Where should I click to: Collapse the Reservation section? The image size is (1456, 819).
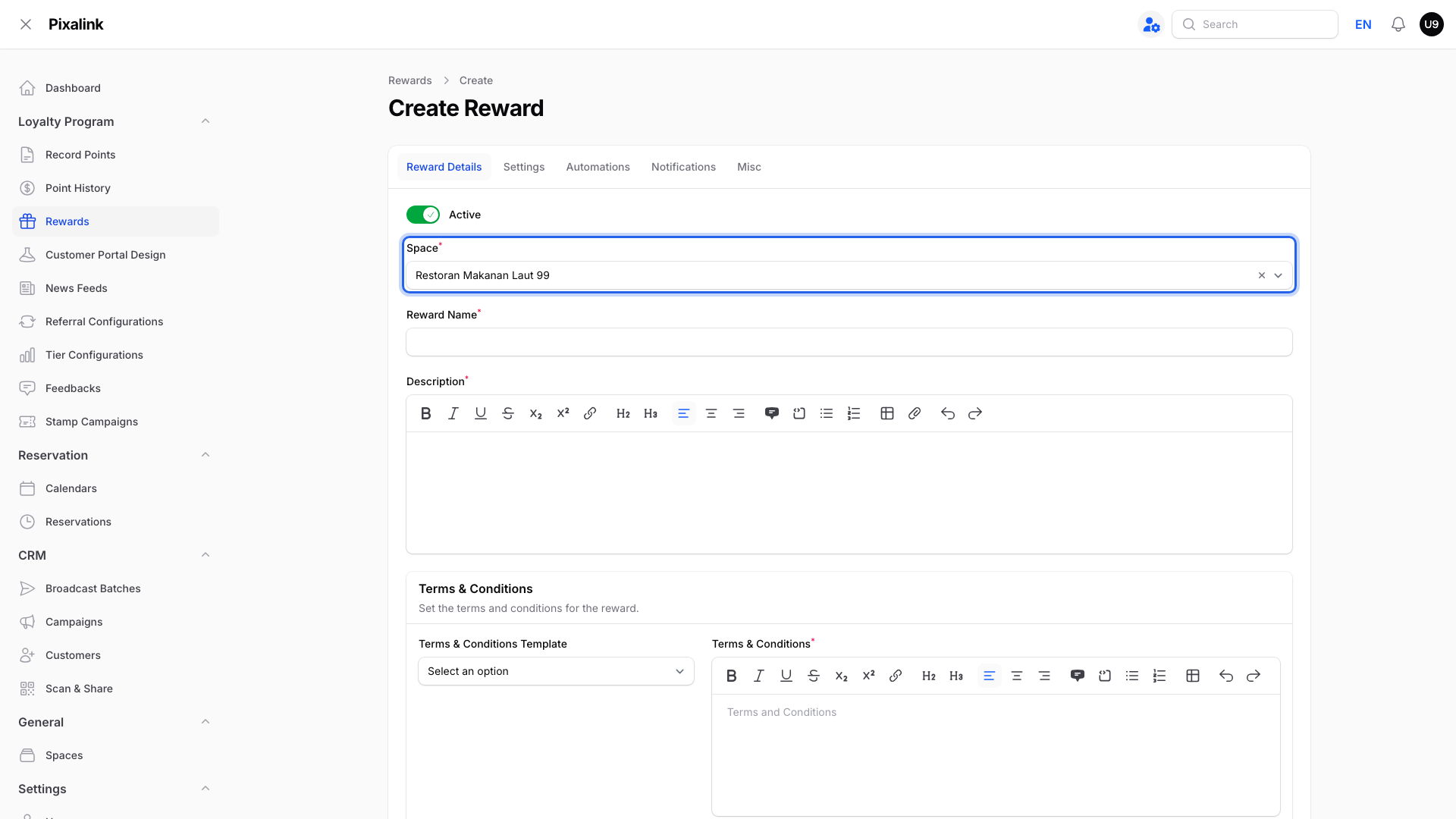pyautogui.click(x=206, y=455)
